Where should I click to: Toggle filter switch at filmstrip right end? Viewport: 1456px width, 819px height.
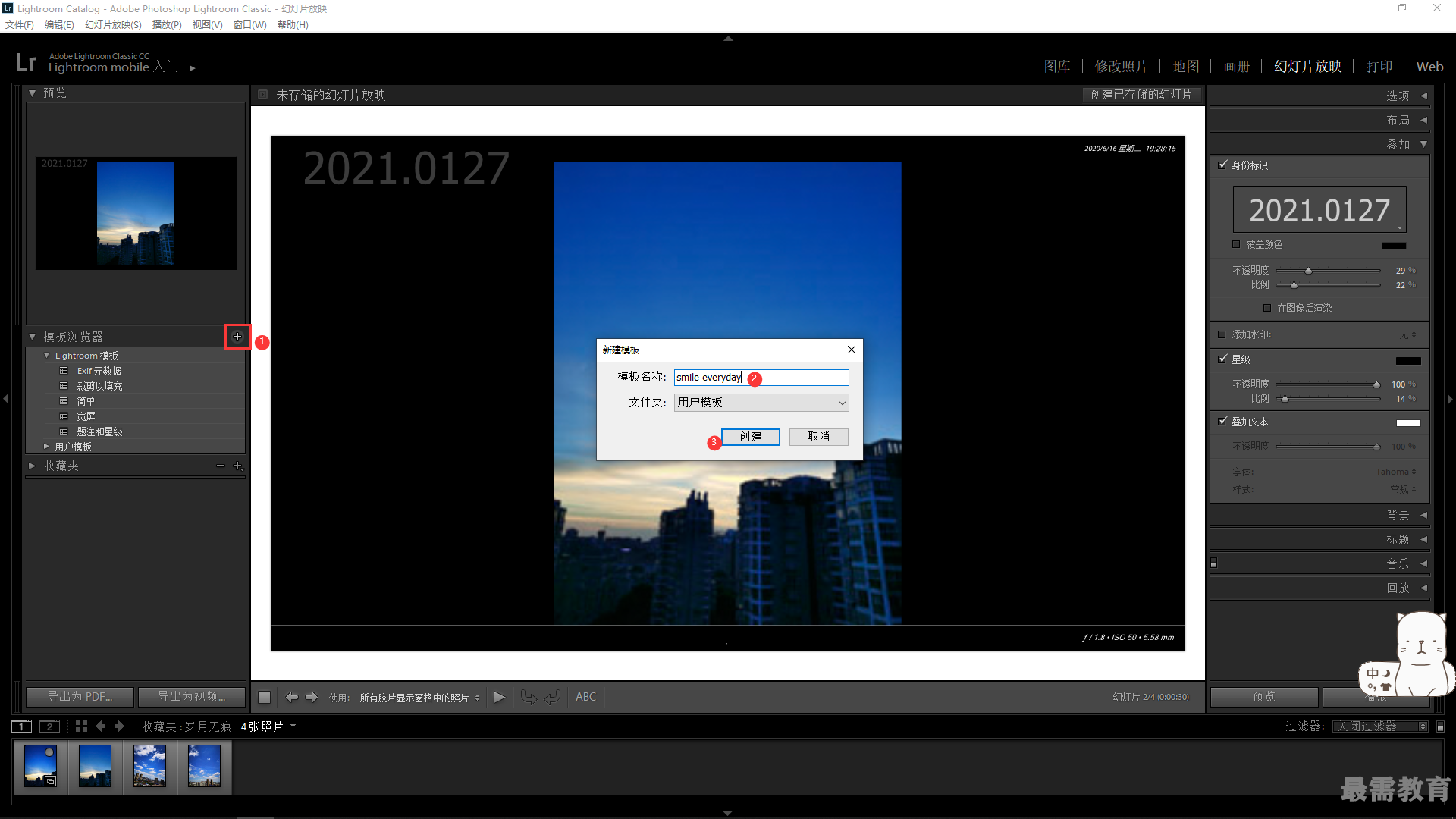(1441, 726)
